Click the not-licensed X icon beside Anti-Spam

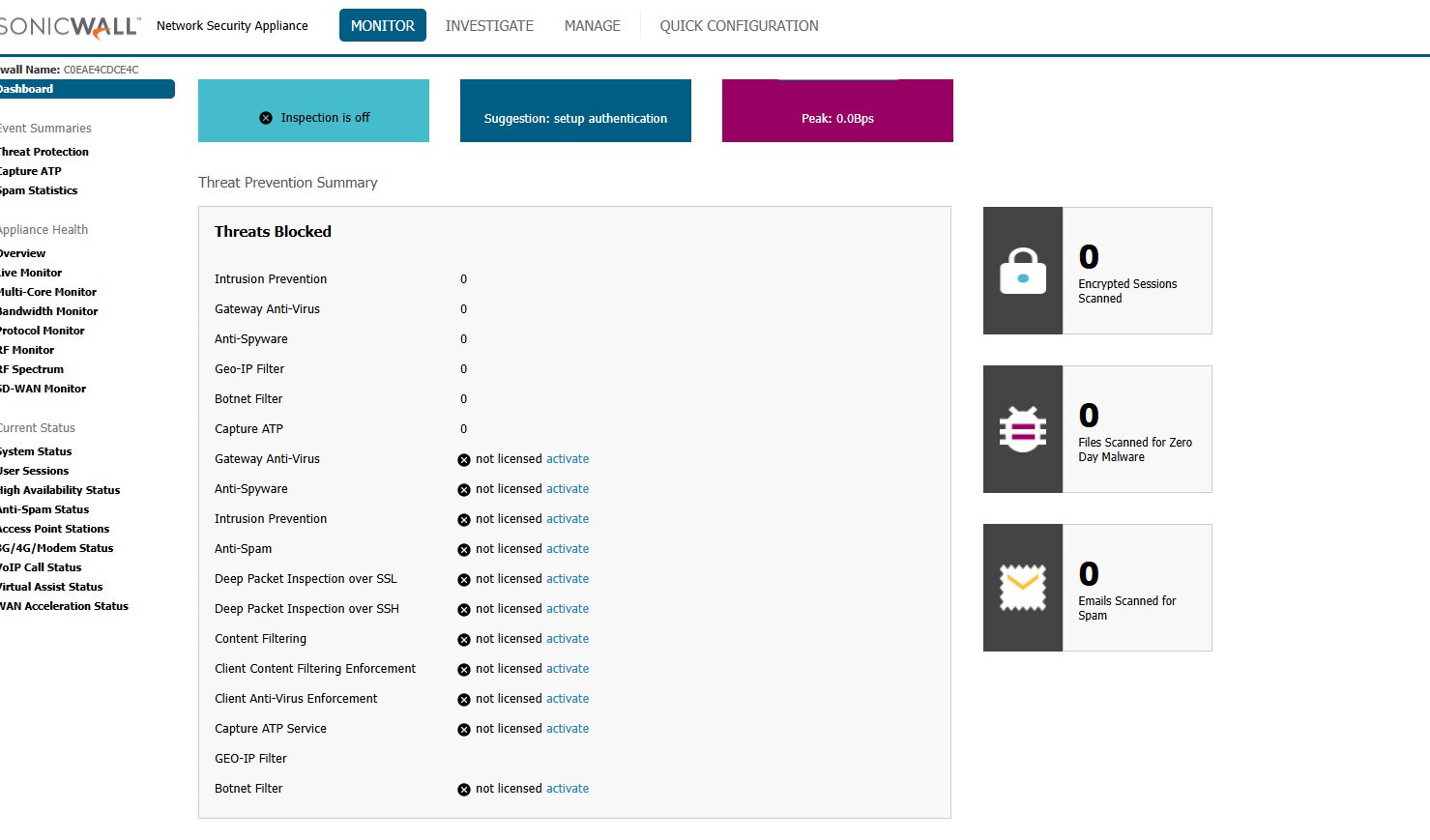coord(464,550)
